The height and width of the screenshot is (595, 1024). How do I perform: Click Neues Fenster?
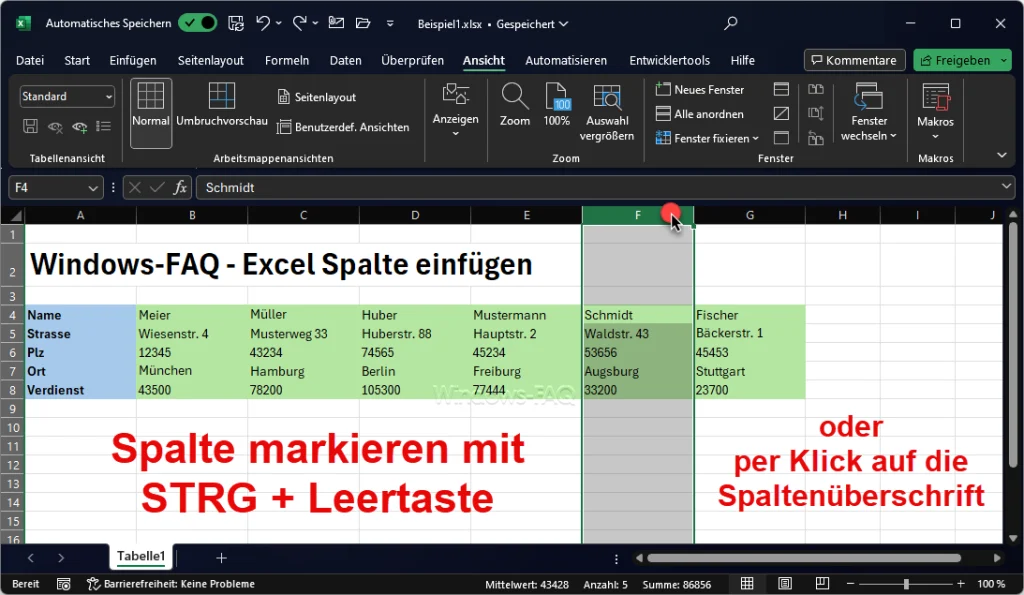click(700, 89)
